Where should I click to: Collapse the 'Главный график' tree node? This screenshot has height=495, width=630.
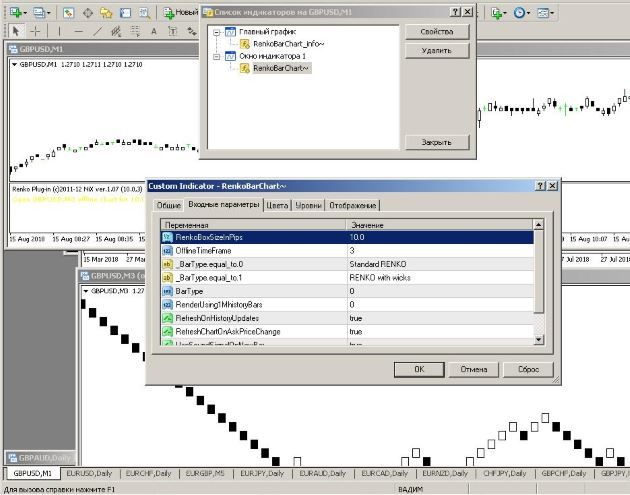point(216,32)
